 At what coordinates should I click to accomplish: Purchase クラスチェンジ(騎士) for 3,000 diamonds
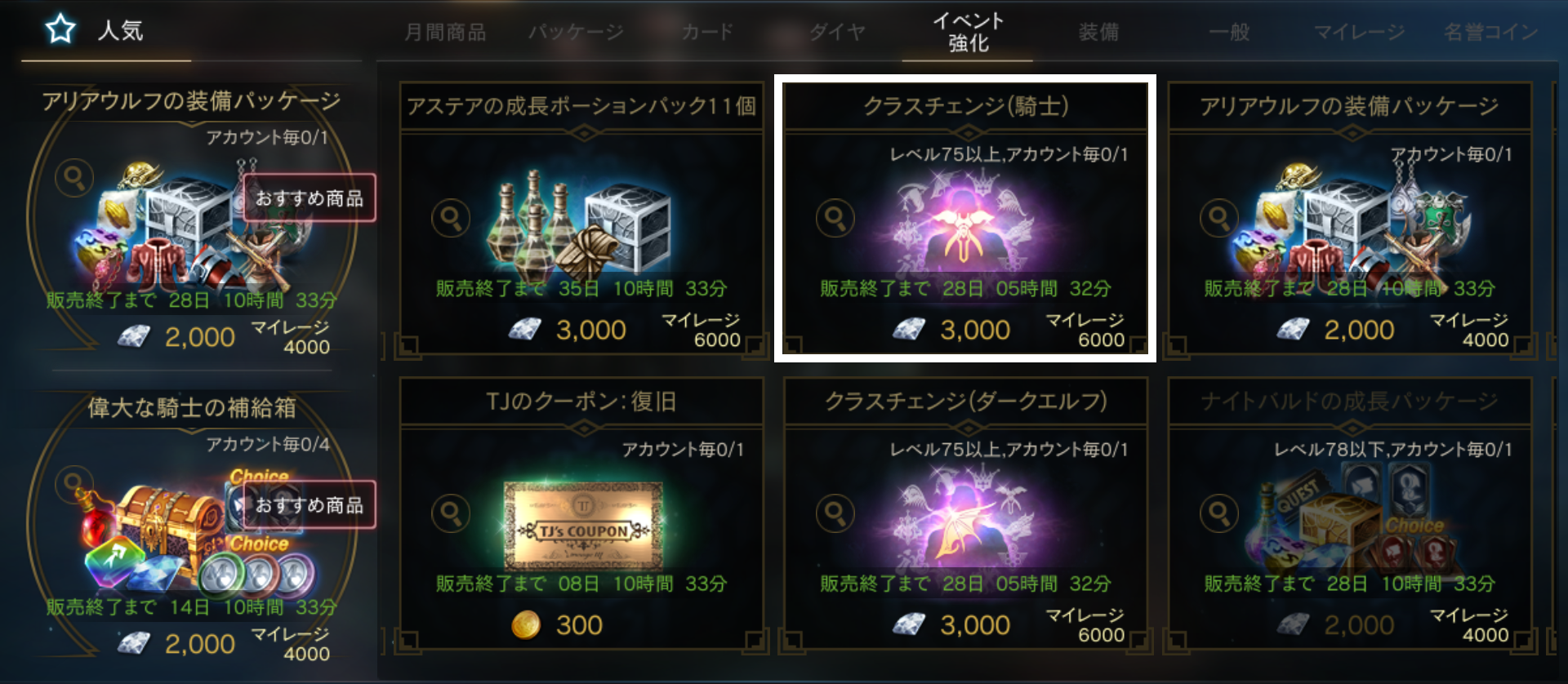coord(952,330)
